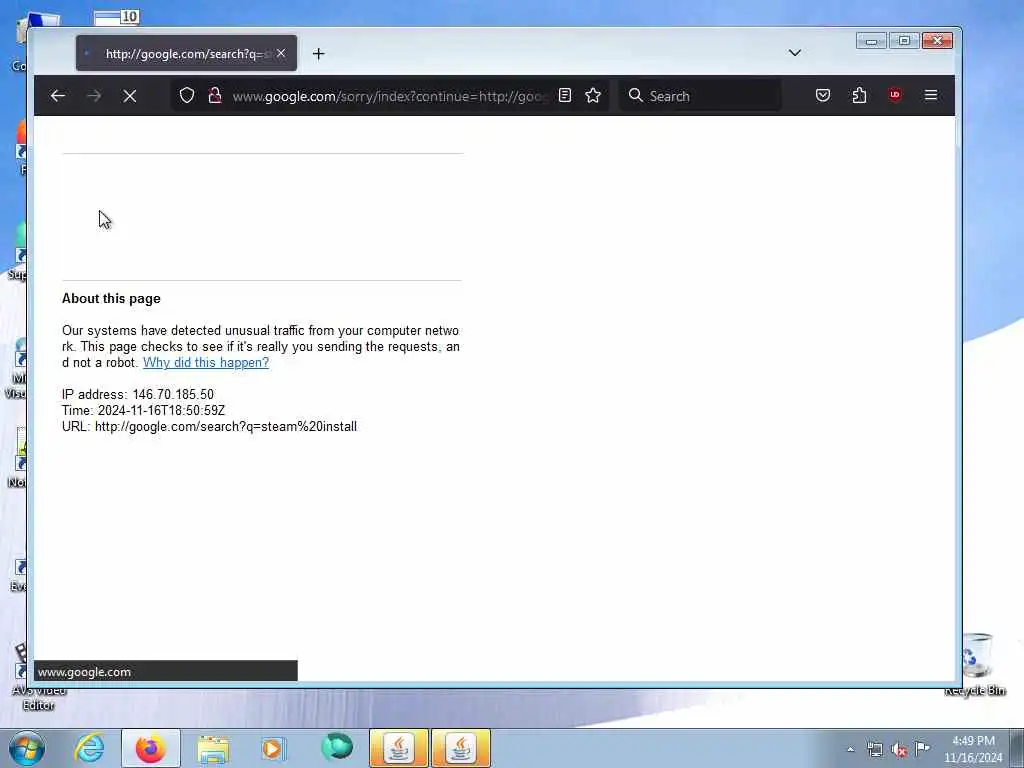Image resolution: width=1024 pixels, height=768 pixels.
Task: Switch to second Java taskbar window
Action: 461,748
